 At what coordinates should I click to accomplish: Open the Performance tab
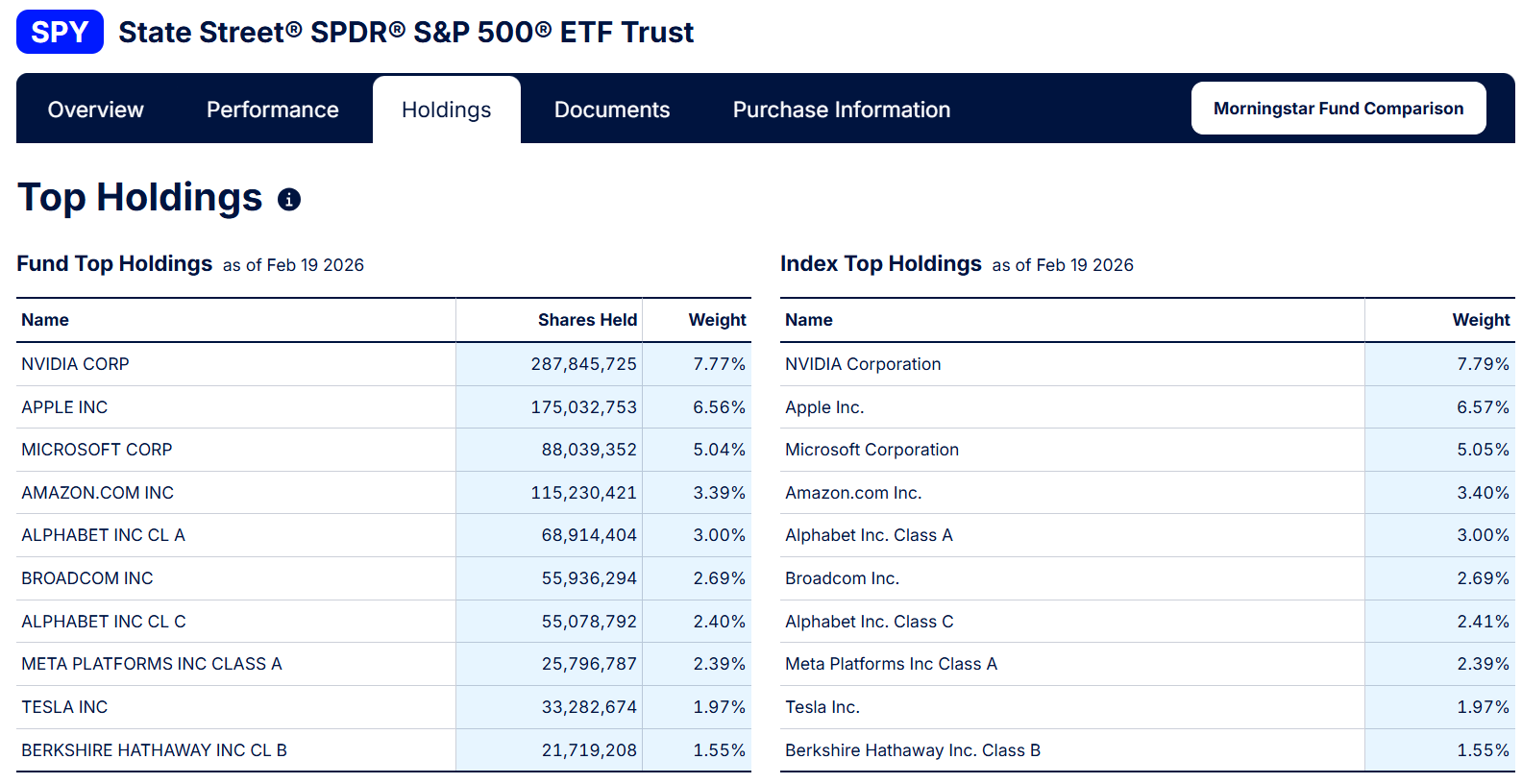click(x=272, y=110)
